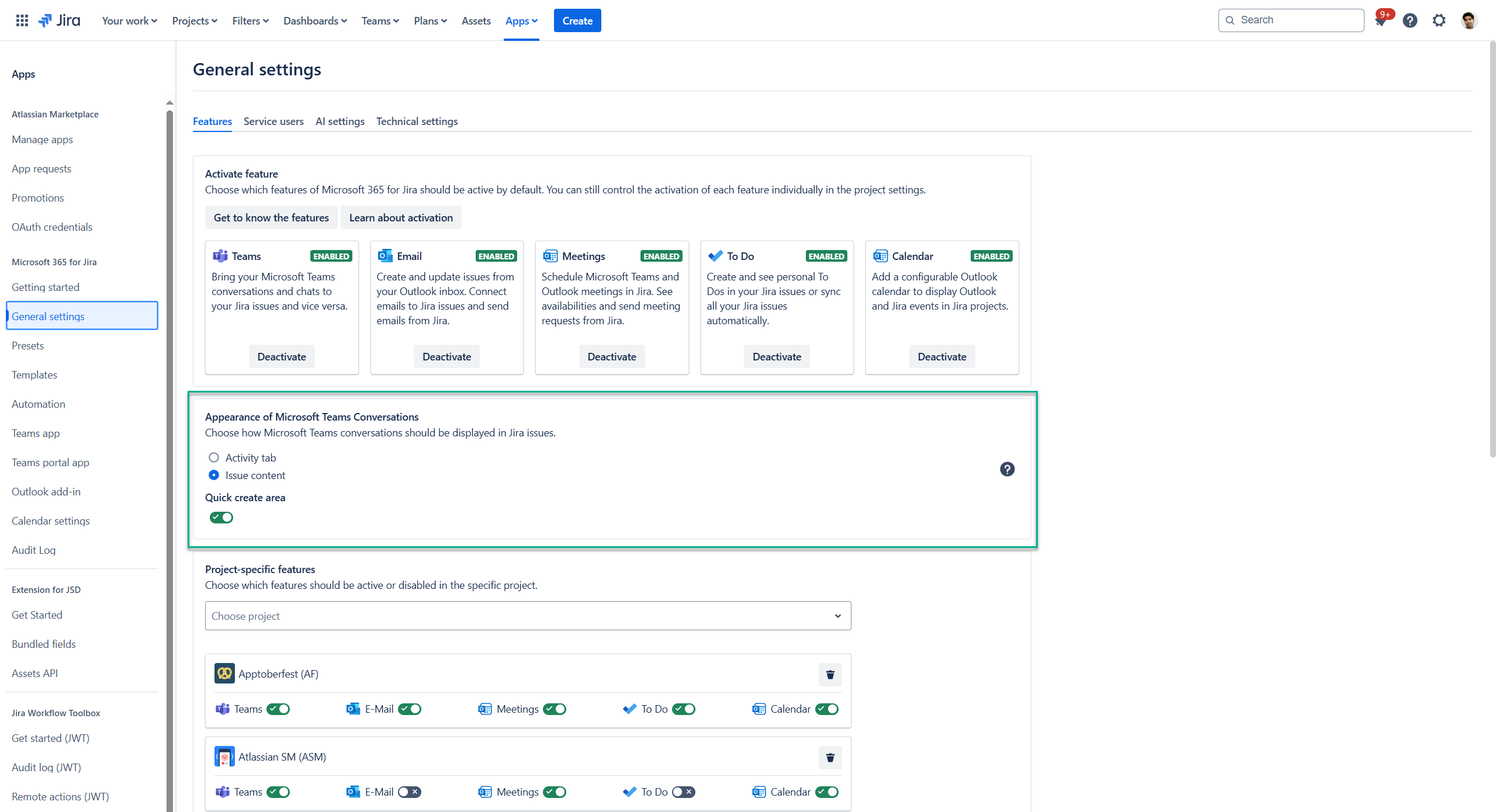Image resolution: width=1496 pixels, height=812 pixels.
Task: Click the sidebar scroll-up arrow
Action: [169, 103]
